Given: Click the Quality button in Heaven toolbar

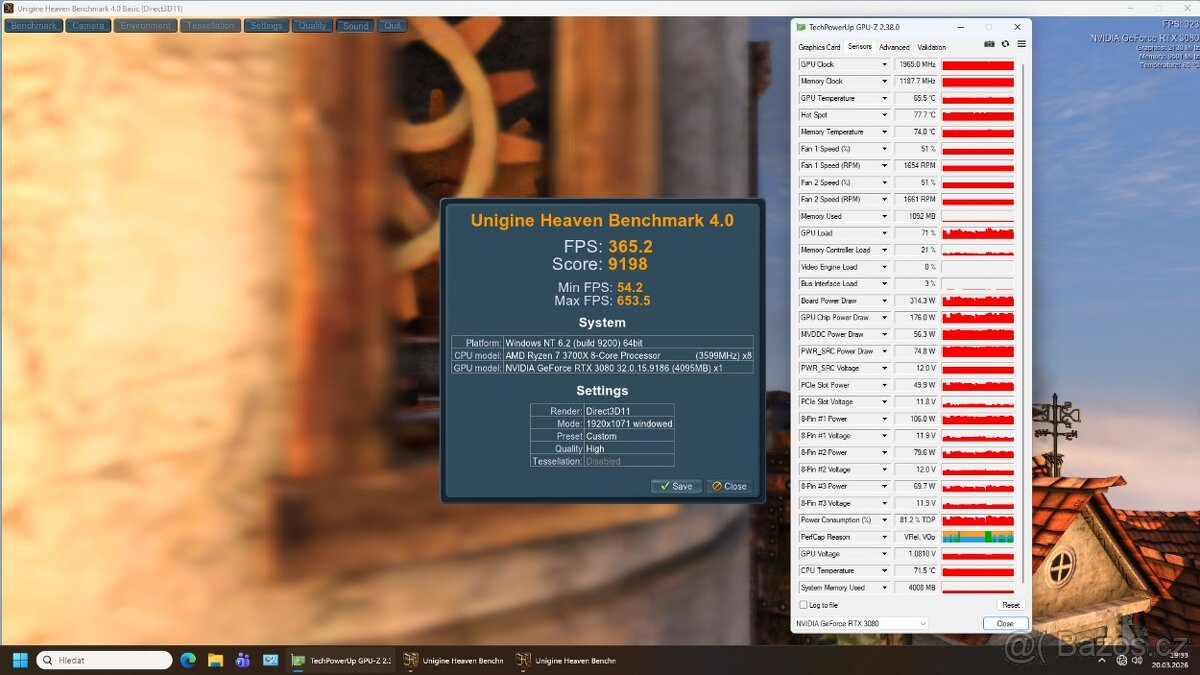Looking at the screenshot, I should pos(312,25).
